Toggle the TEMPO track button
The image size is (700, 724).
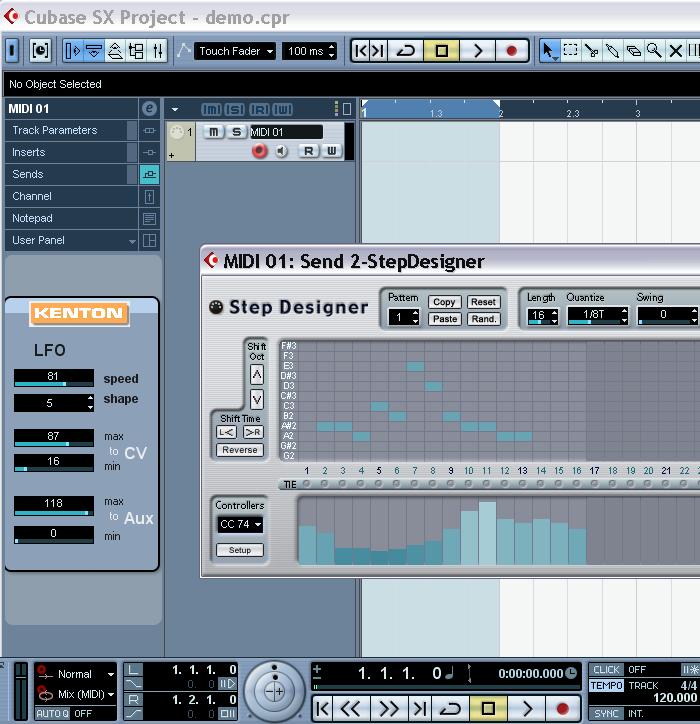pyautogui.click(x=606, y=685)
